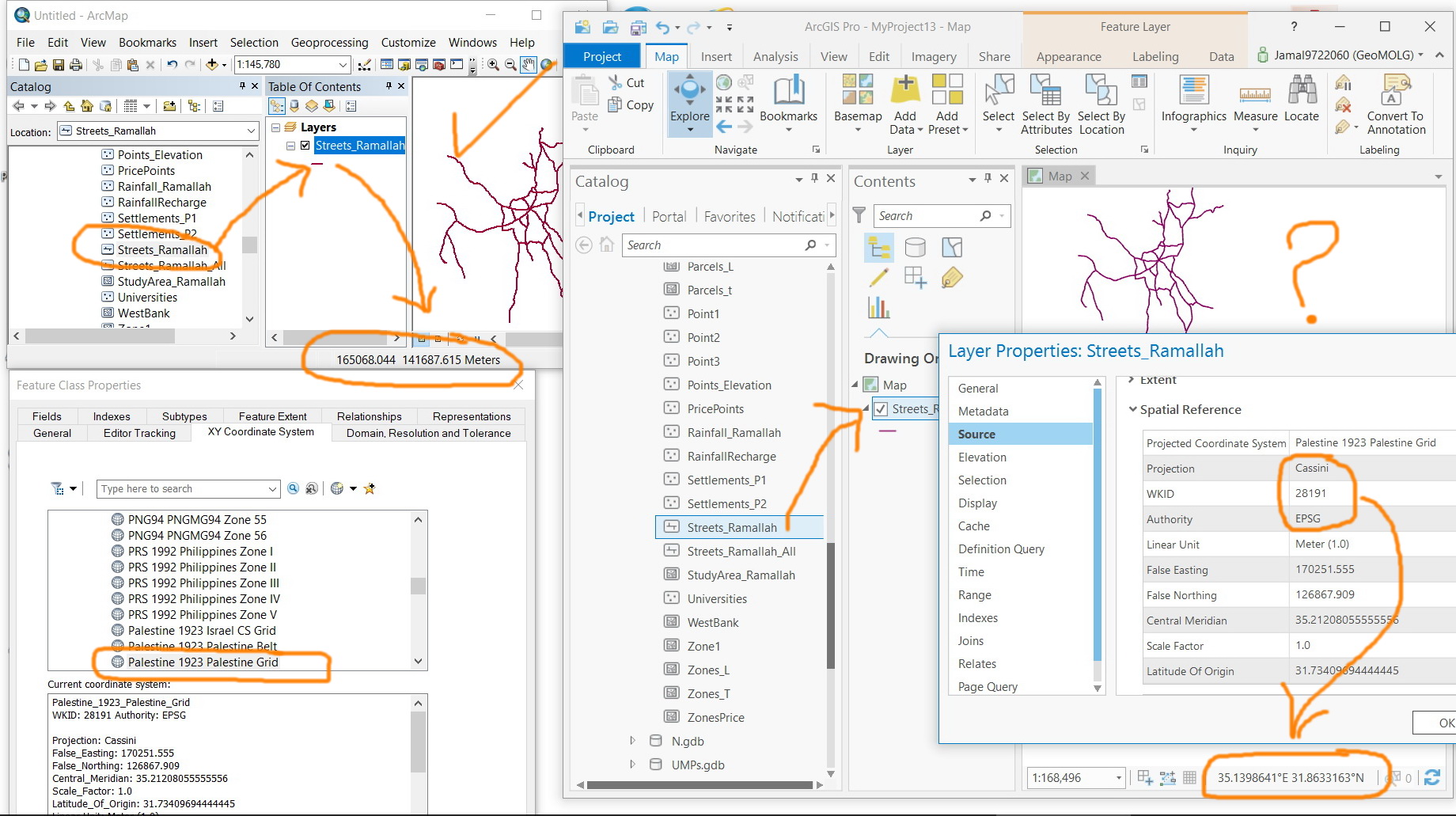Click the Pro status bar grid icon
Screen dimensions: 1456x816
pyautogui.click(x=1189, y=778)
